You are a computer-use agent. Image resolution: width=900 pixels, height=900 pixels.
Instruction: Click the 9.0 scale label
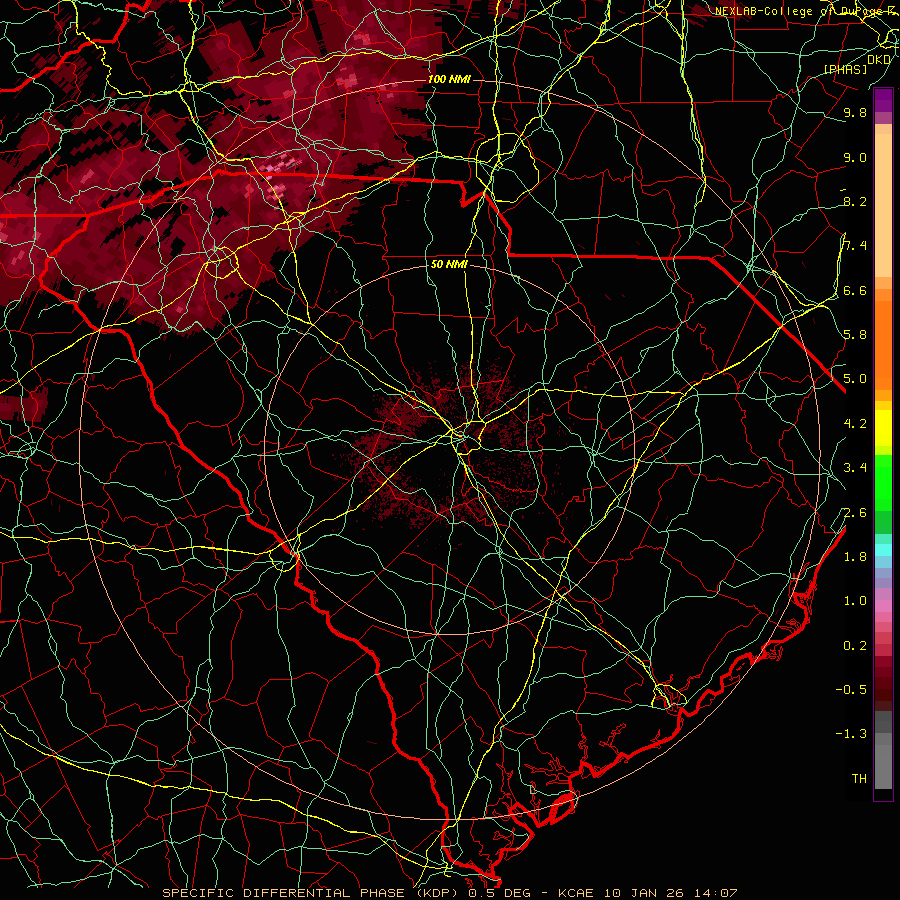point(855,157)
